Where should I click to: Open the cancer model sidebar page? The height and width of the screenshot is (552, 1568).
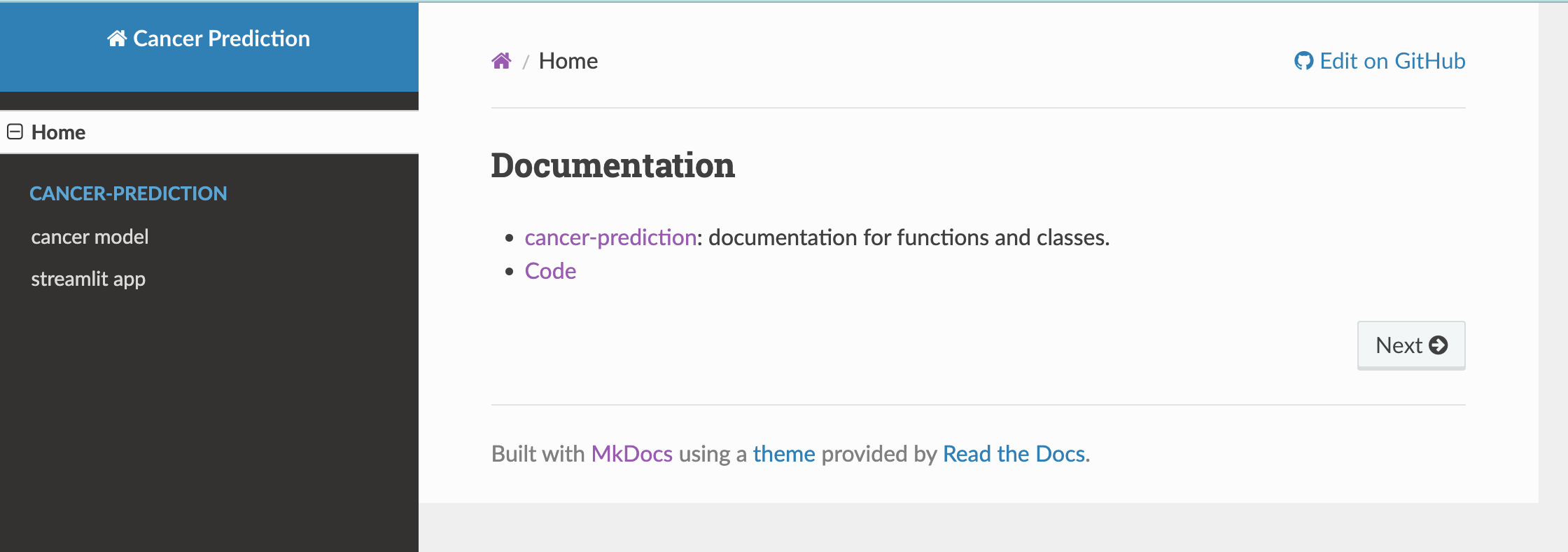[90, 237]
